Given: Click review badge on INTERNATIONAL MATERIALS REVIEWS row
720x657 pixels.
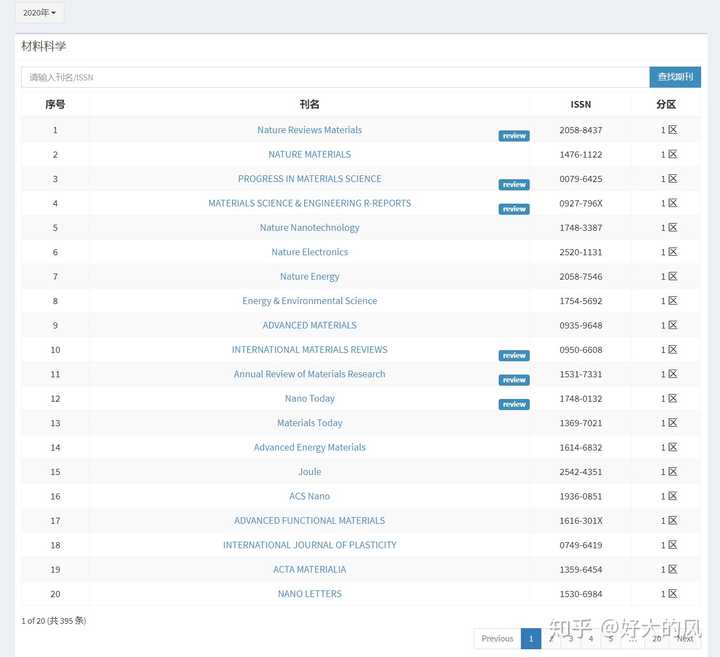Looking at the screenshot, I should (514, 355).
